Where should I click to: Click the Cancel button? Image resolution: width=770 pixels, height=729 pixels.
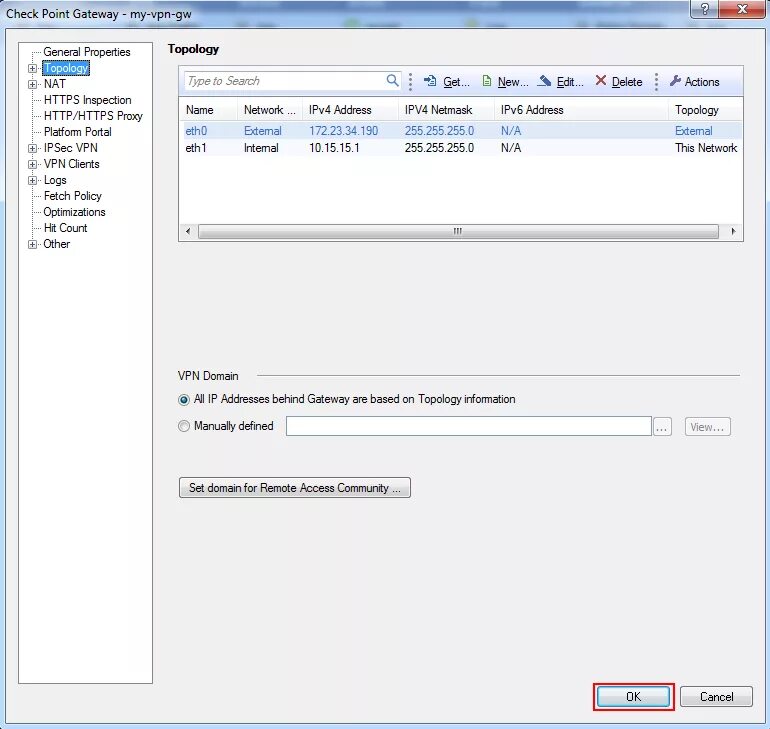coord(716,697)
